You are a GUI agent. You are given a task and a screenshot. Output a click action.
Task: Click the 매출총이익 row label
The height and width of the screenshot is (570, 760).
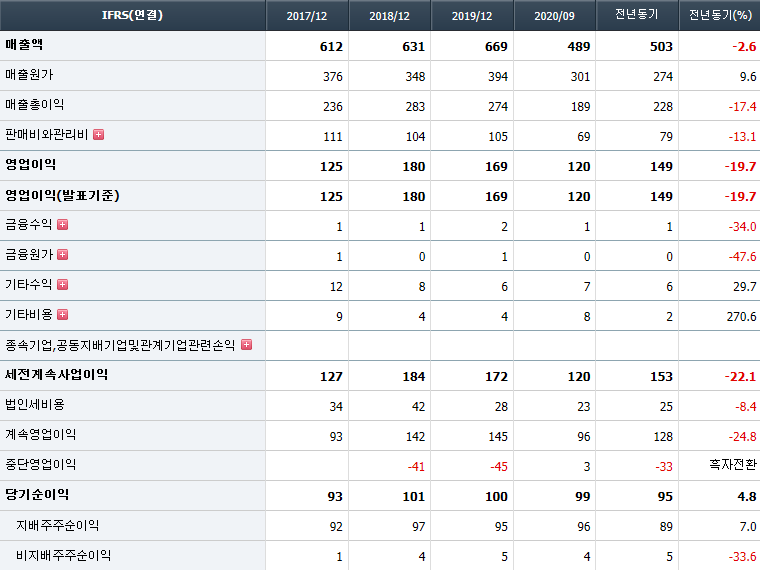click(x=34, y=105)
